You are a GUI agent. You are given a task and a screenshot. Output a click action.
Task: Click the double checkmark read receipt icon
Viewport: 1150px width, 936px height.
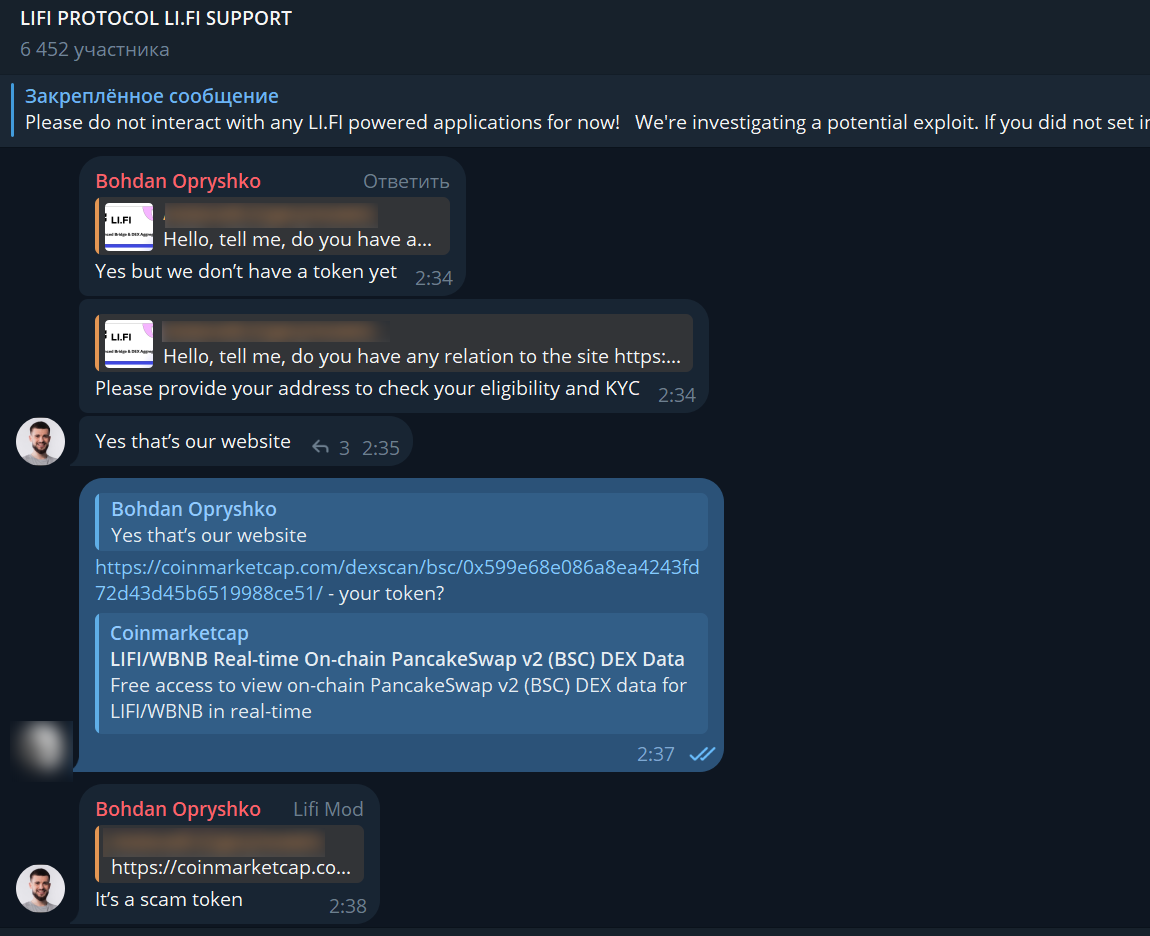click(x=702, y=754)
